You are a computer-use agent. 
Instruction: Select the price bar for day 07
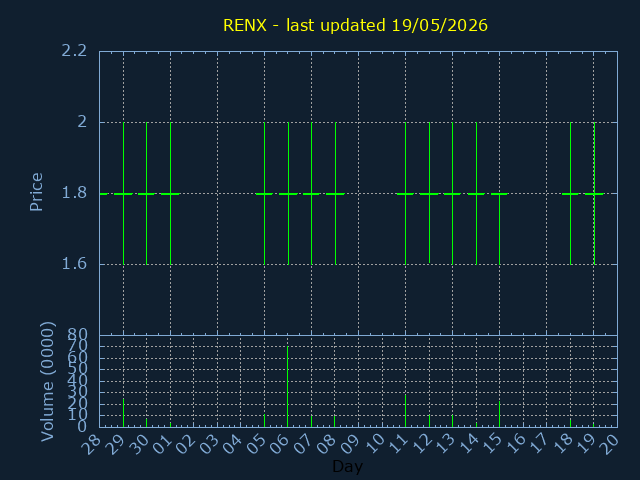tap(311, 193)
